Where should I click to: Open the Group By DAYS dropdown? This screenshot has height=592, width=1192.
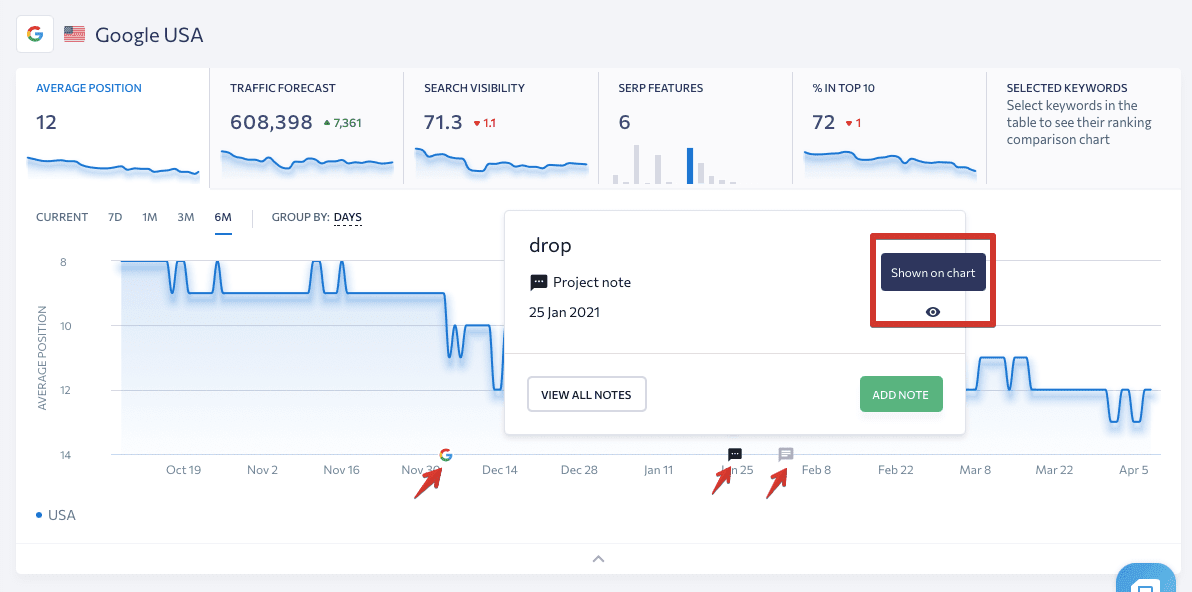347,217
